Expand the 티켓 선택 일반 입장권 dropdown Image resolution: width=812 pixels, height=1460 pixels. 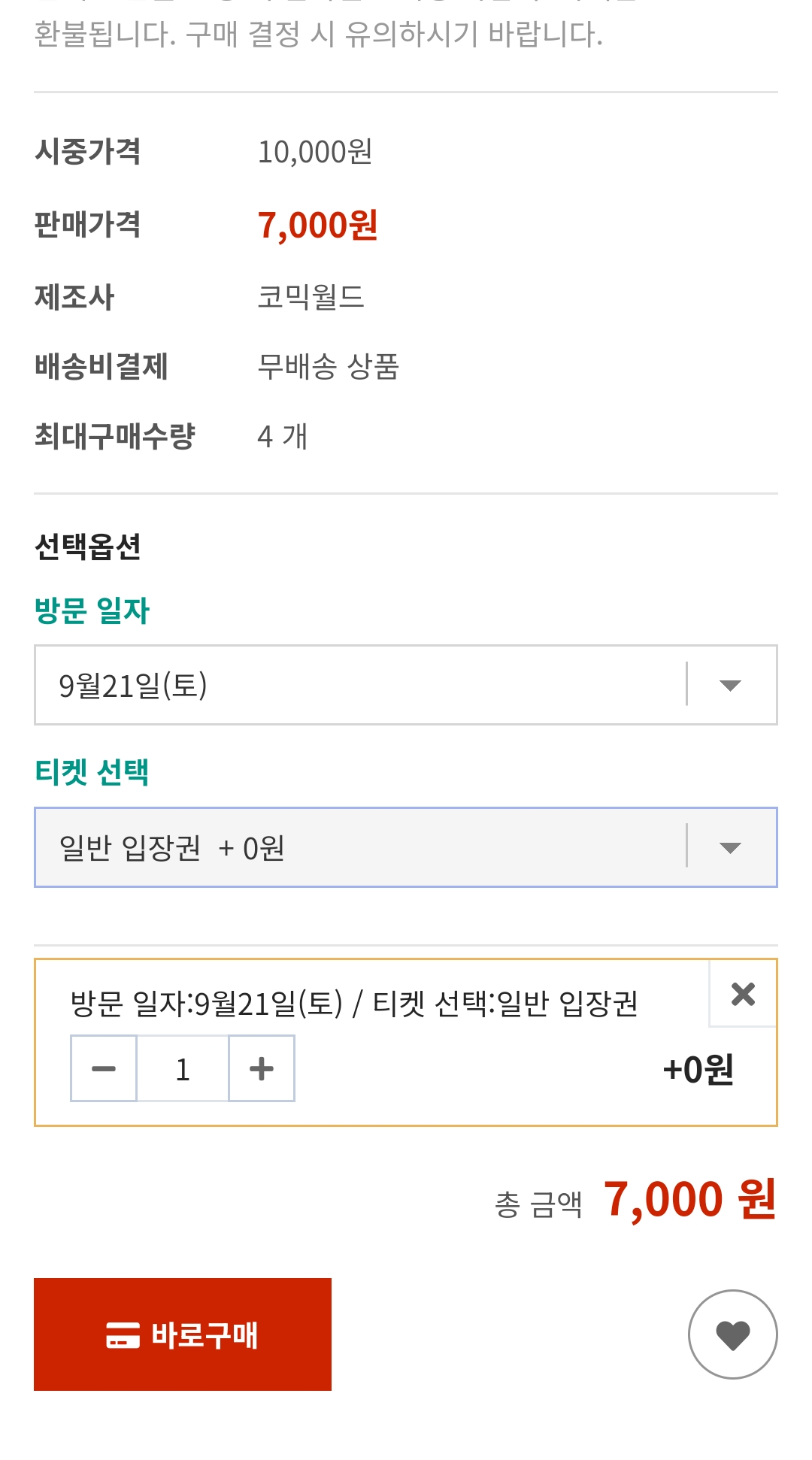pos(405,847)
